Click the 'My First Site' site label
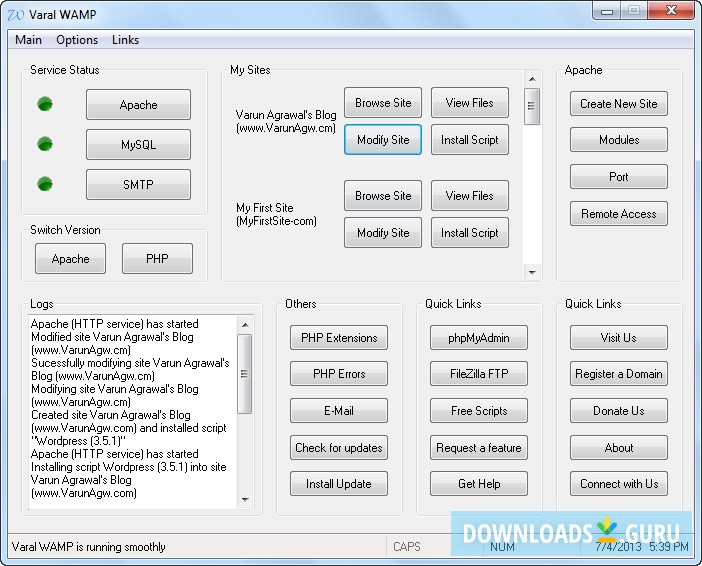This screenshot has height=566, width=702. pos(265,208)
